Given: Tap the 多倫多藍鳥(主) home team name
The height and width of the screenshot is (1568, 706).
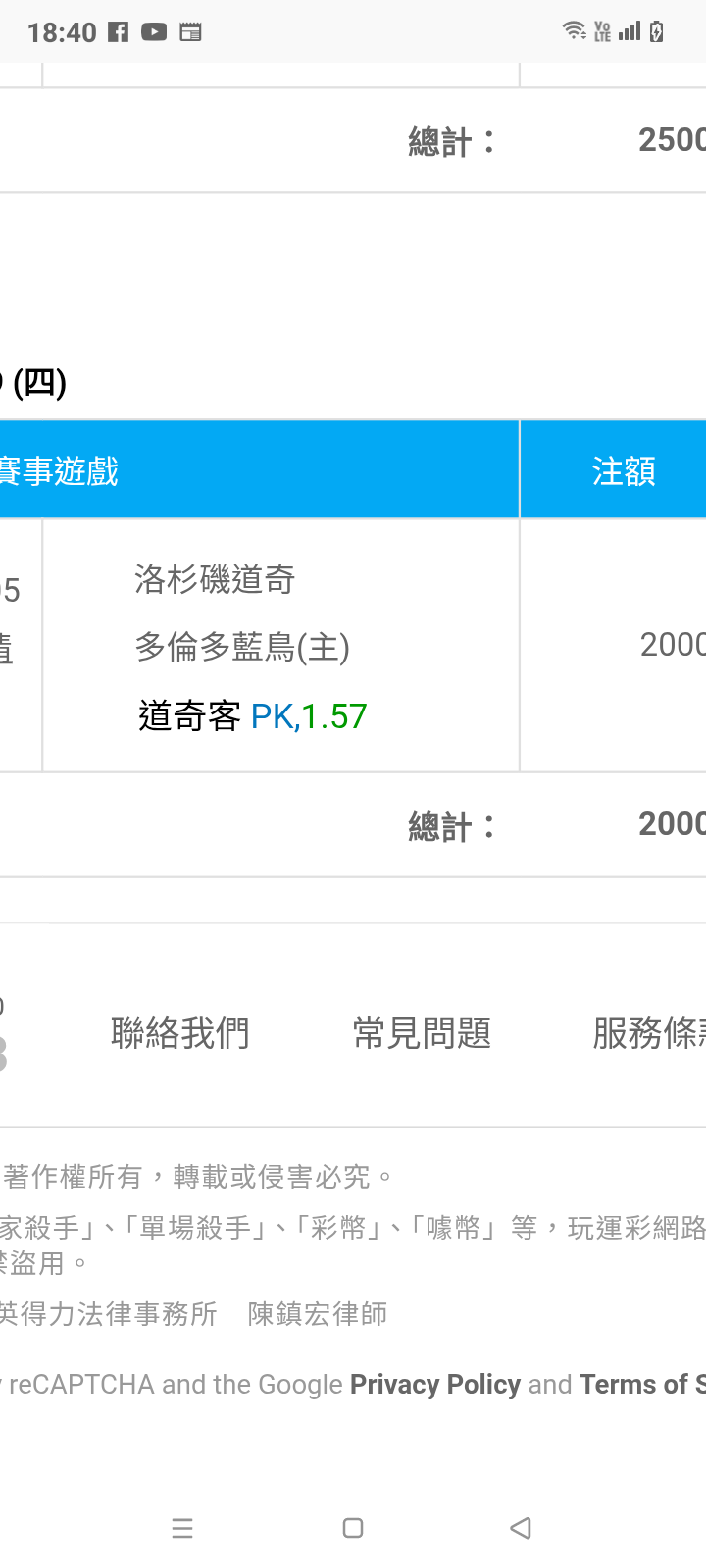Looking at the screenshot, I should [242, 647].
